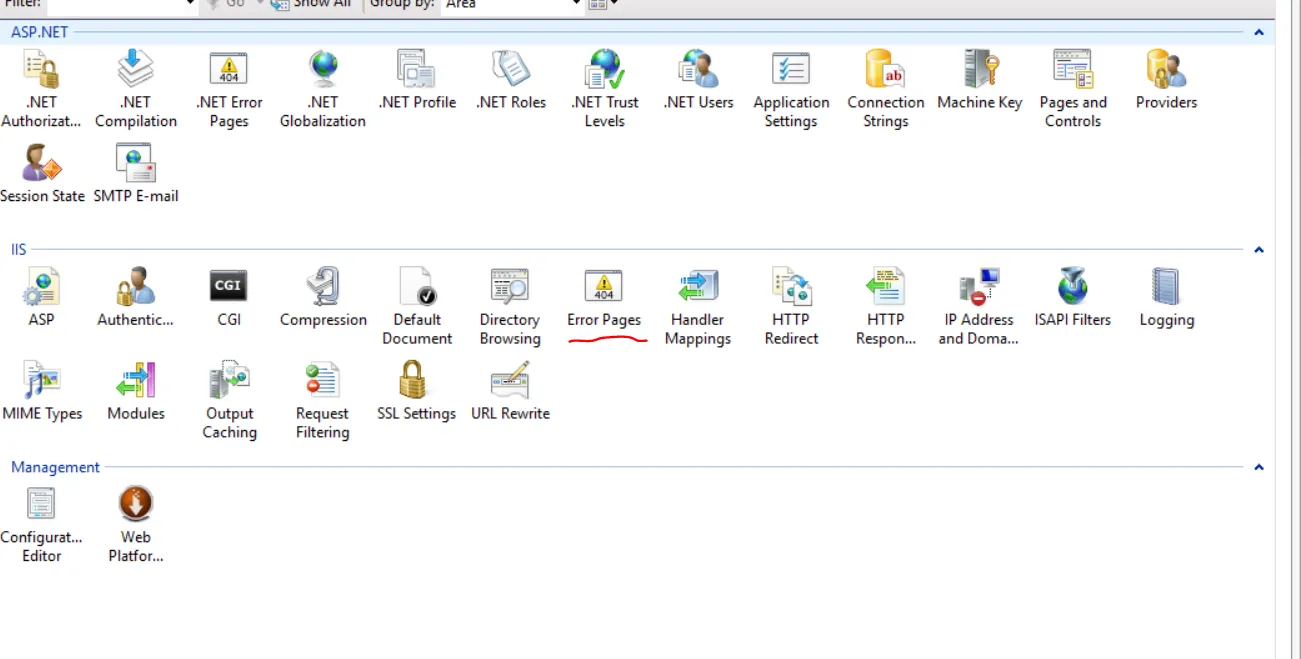Open Output Caching feature
Image resolution: width=1301 pixels, height=659 pixels.
[x=230, y=400]
